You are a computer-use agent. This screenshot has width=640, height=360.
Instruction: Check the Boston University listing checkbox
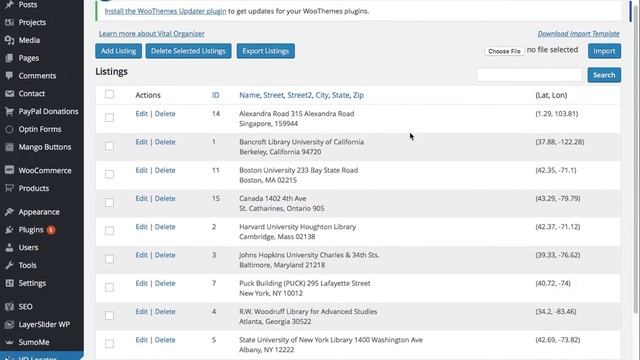(x=109, y=174)
